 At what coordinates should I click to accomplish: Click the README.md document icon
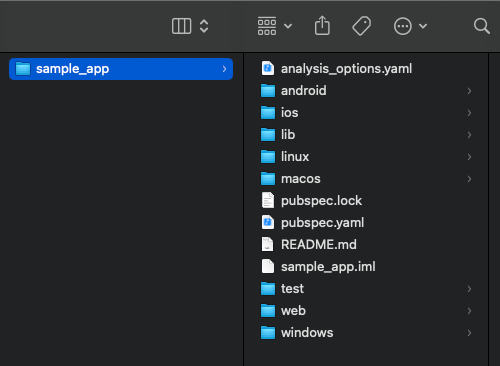[268, 244]
